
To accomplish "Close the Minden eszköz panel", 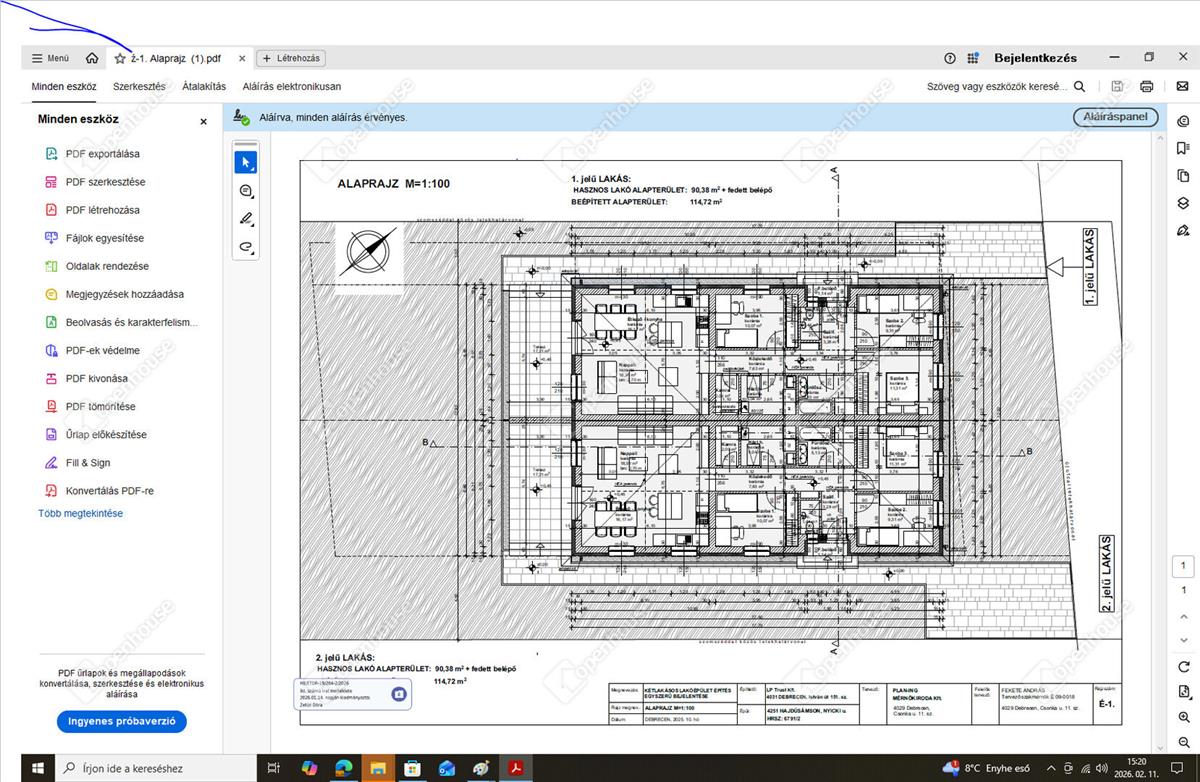I will (x=203, y=121).
